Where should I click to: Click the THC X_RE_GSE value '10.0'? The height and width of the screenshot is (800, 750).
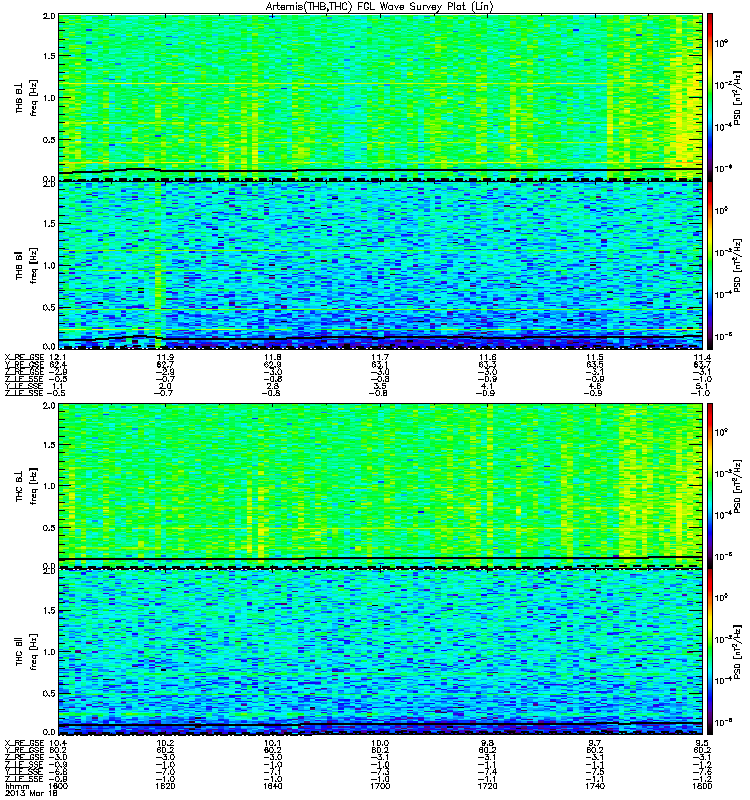click(x=380, y=743)
